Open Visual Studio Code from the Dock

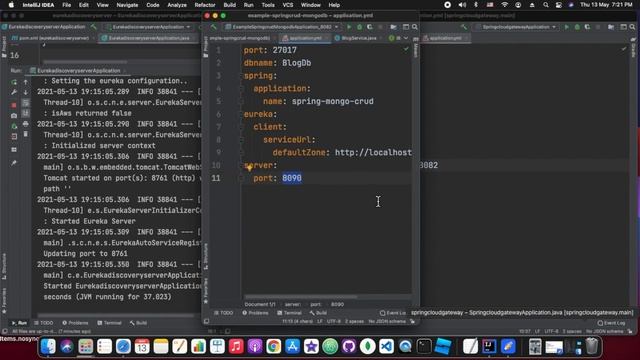[x=386, y=347]
